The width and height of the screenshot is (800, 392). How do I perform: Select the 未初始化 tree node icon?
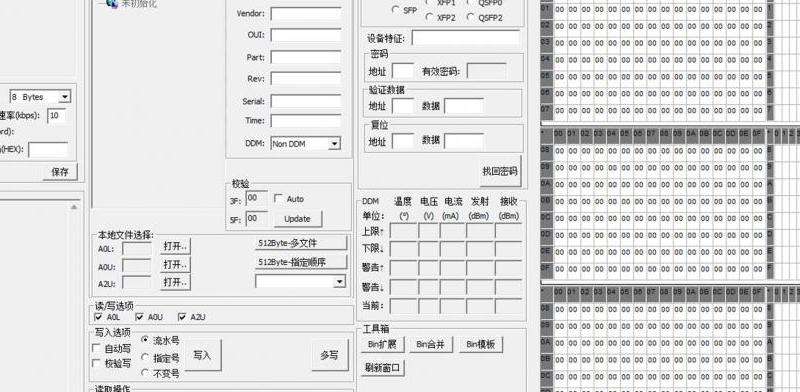[x=112, y=4]
